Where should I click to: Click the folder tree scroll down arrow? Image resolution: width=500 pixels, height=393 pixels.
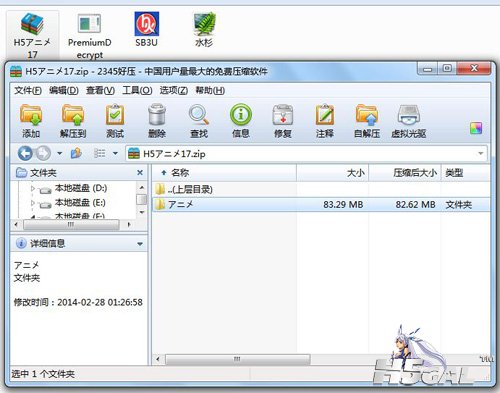(142, 212)
